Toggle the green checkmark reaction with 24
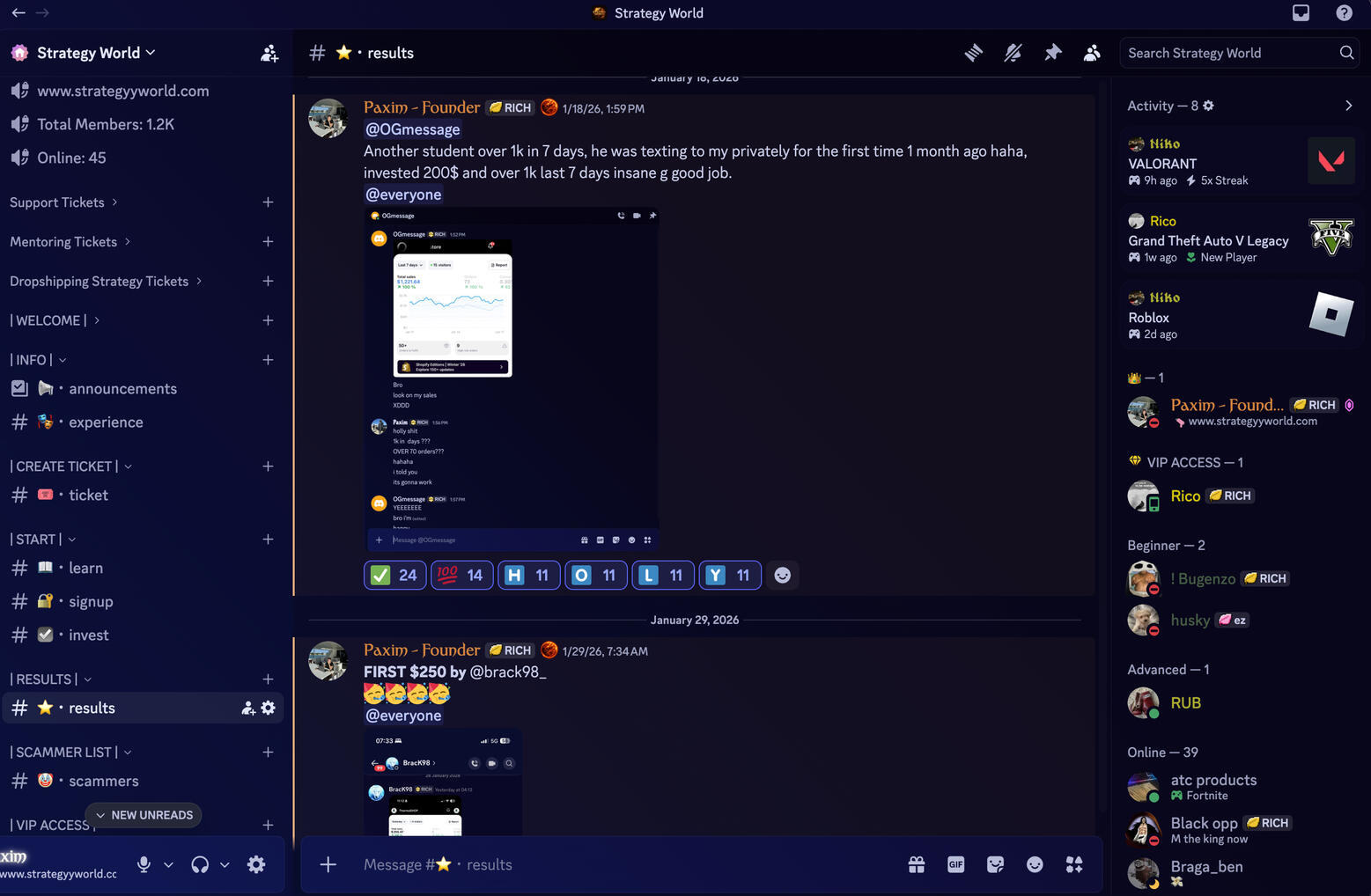The height and width of the screenshot is (896, 1371). [x=394, y=575]
